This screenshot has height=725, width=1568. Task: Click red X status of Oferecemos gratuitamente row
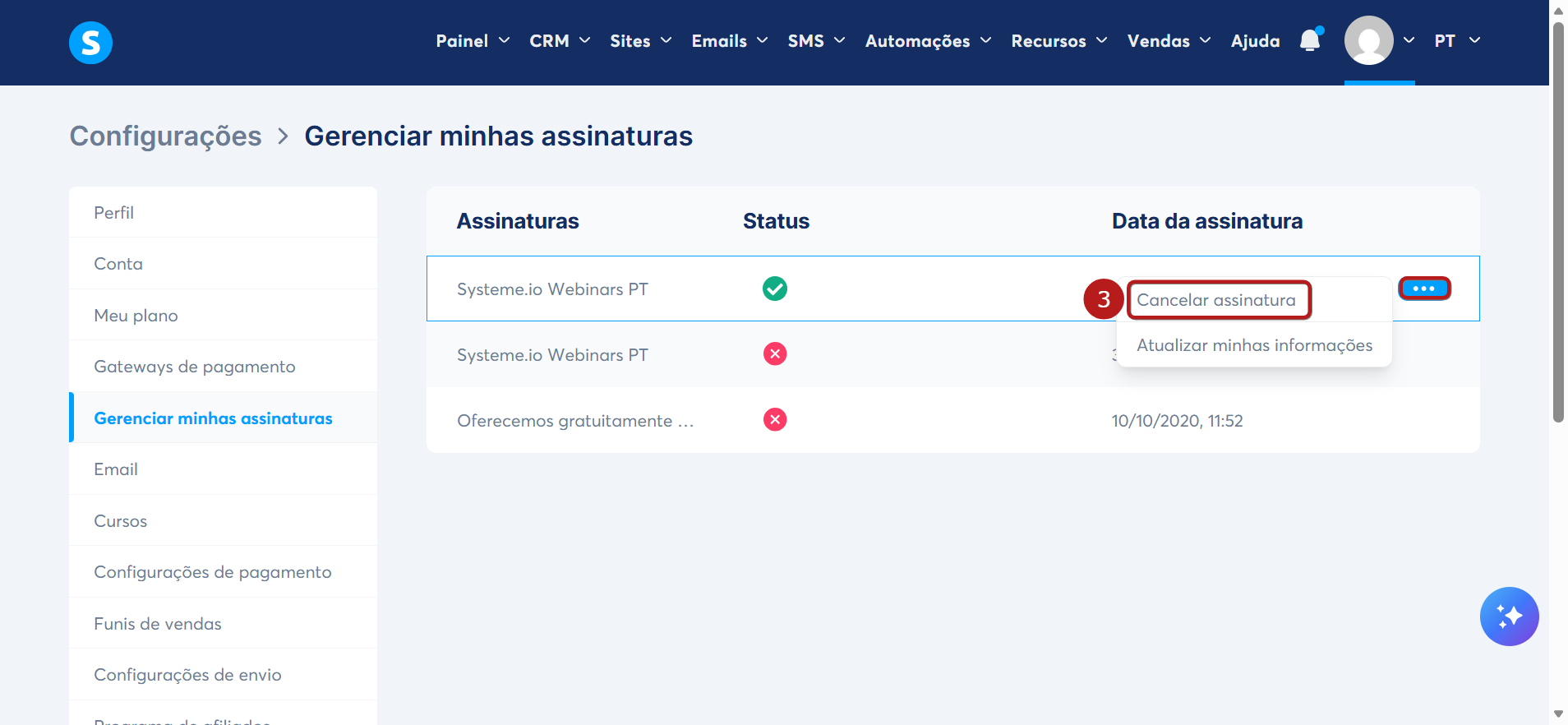pos(775,420)
